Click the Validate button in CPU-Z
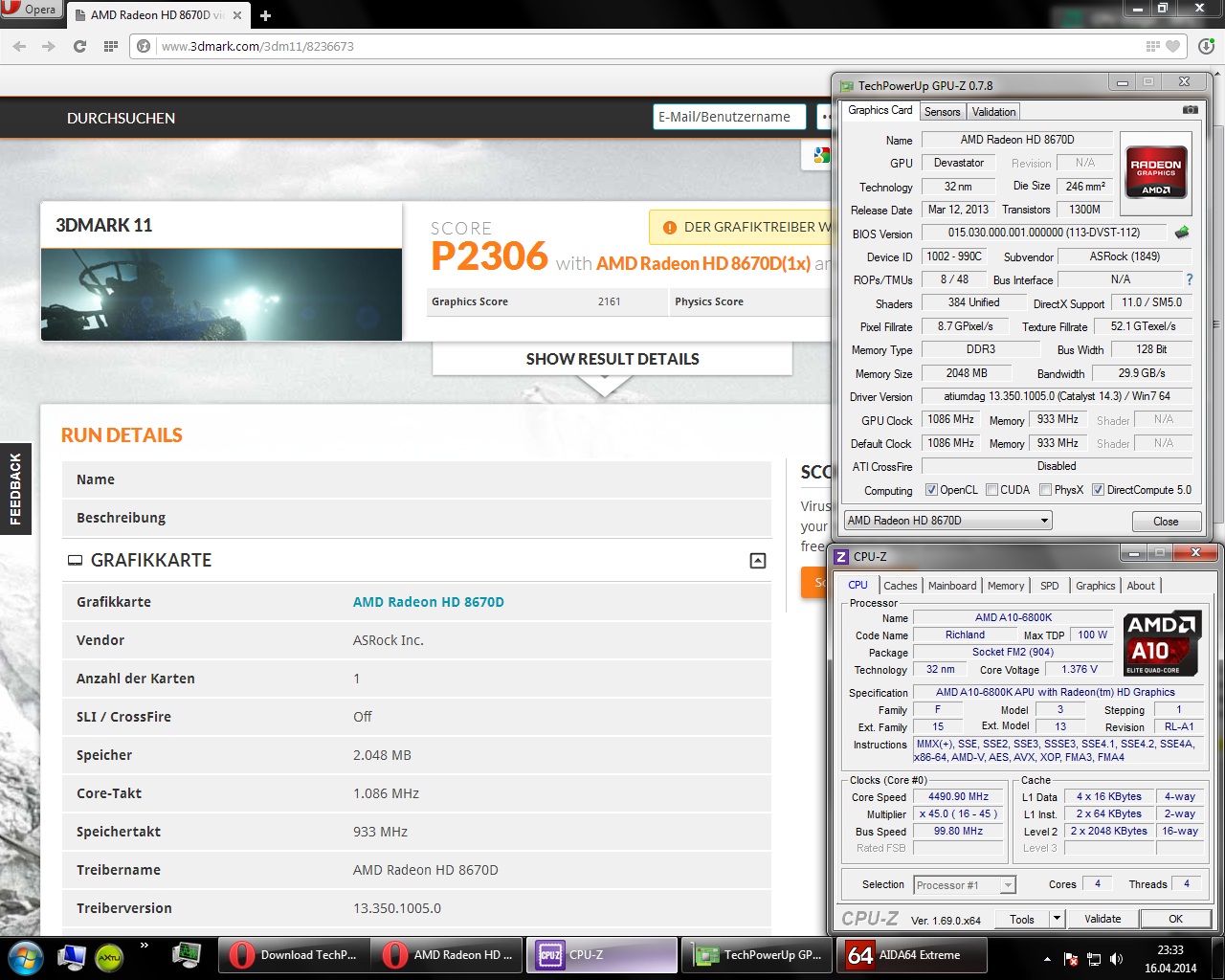This screenshot has width=1225, height=980. pos(1102,919)
